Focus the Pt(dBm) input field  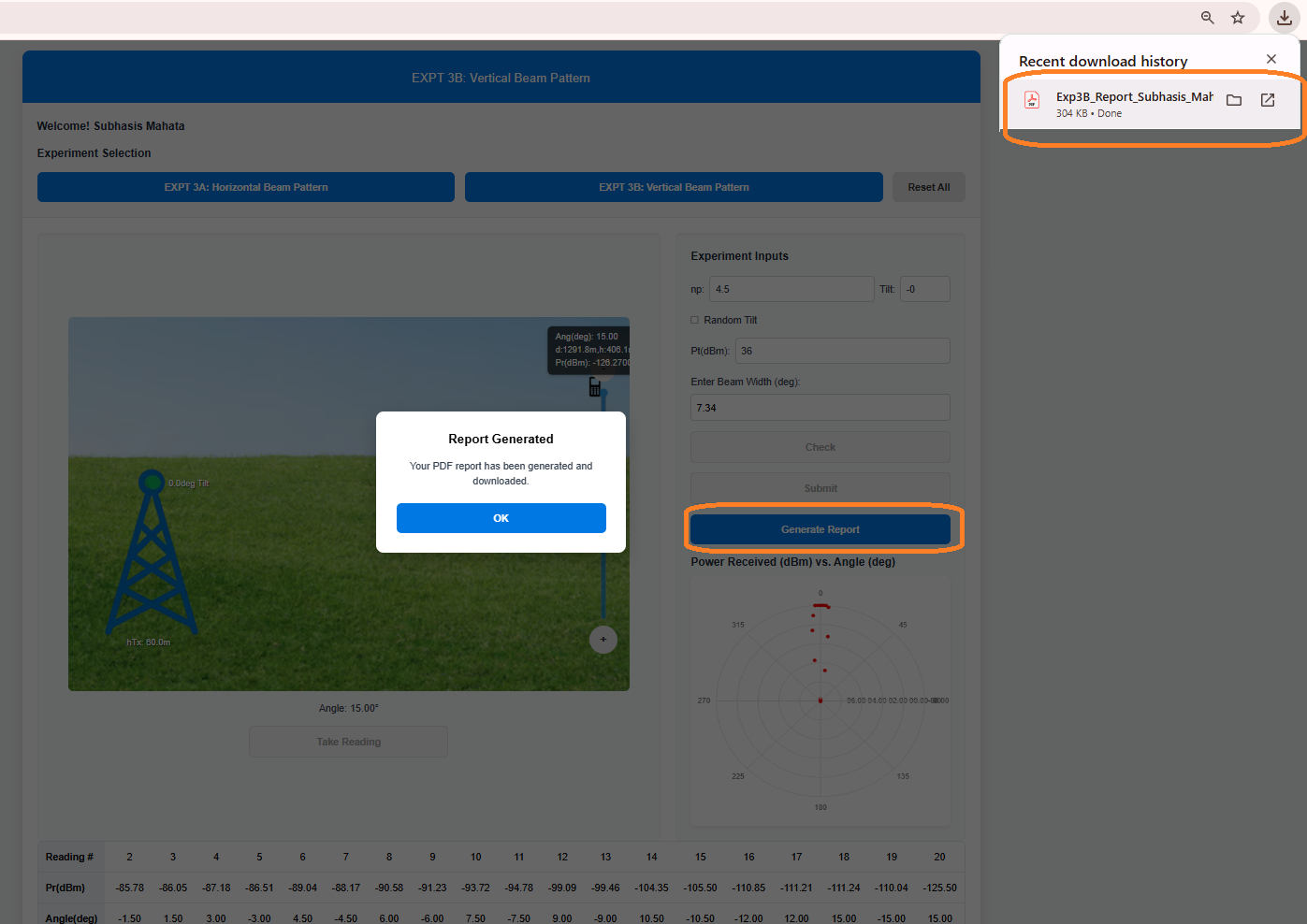click(x=842, y=351)
